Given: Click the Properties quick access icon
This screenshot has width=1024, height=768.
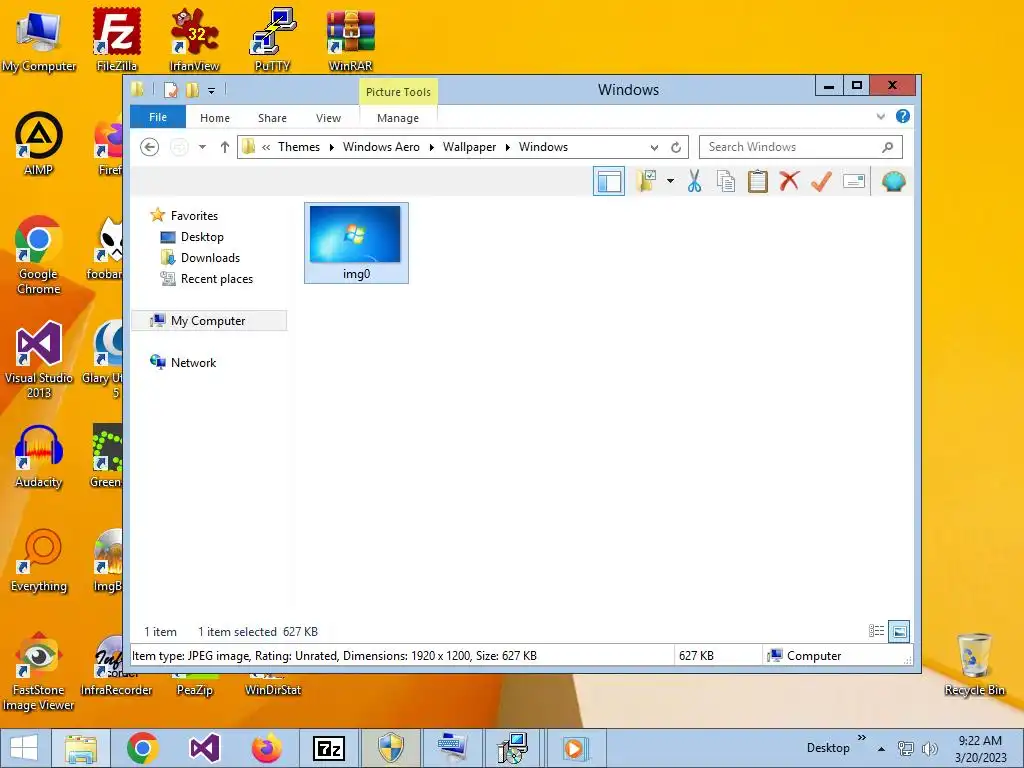Looking at the screenshot, I should pyautogui.click(x=171, y=90).
